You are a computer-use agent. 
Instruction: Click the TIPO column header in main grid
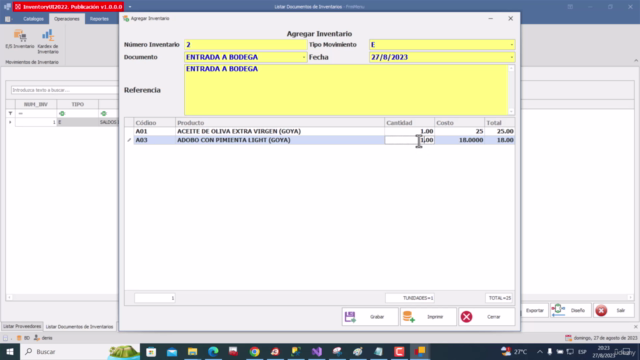click(x=78, y=104)
